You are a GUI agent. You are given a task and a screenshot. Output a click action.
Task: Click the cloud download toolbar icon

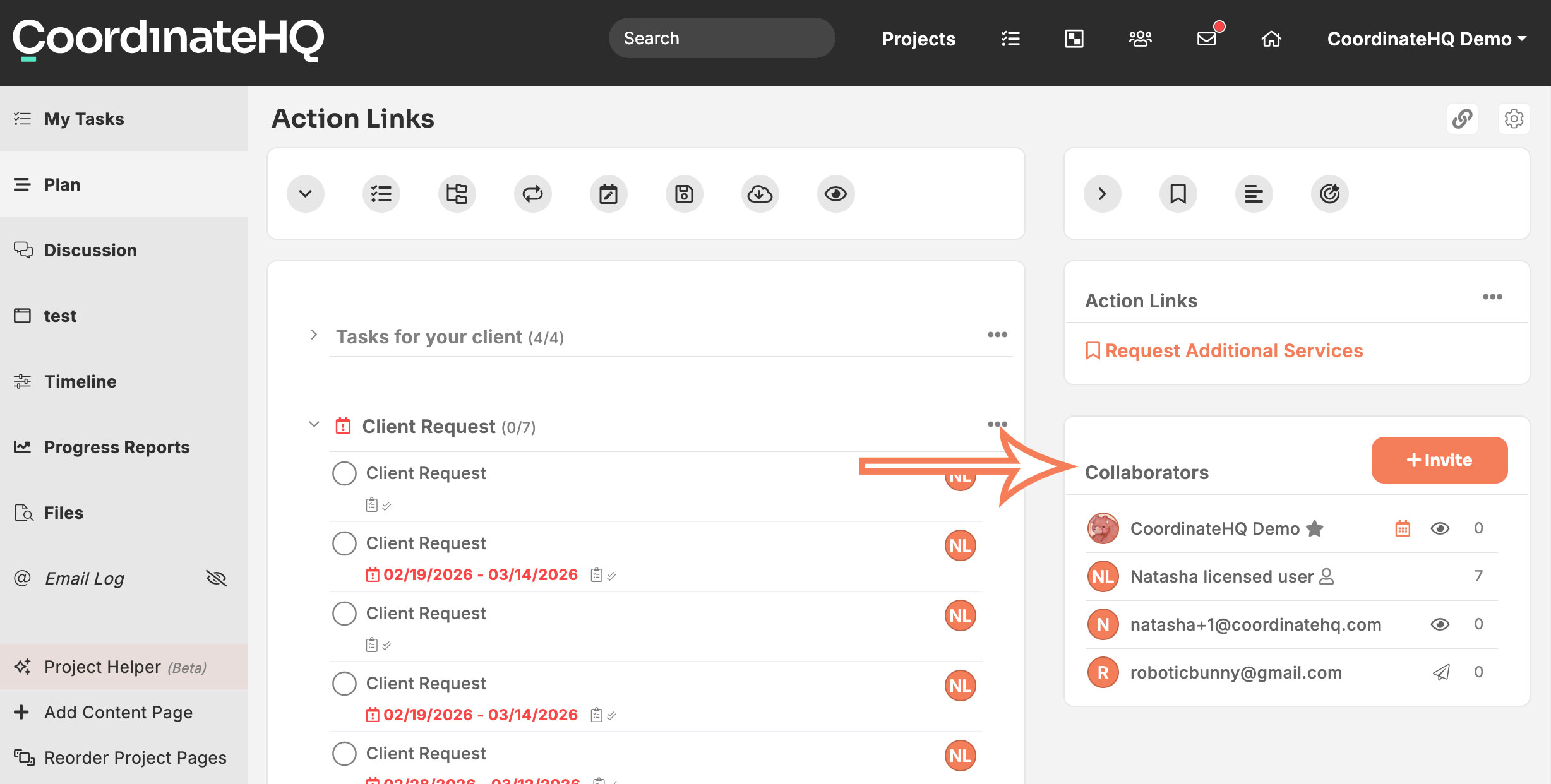760,194
